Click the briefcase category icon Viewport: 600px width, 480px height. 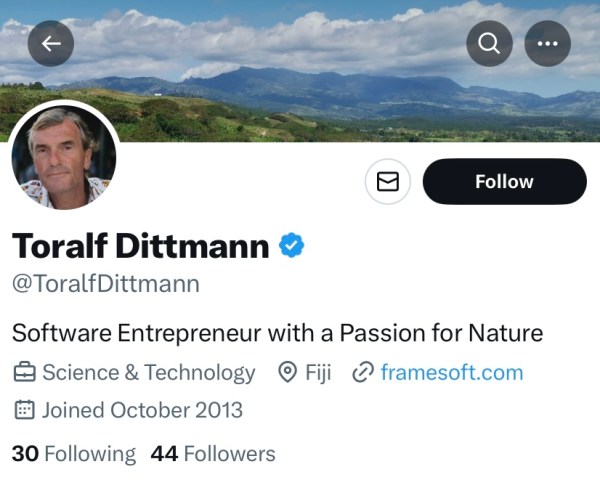24,373
